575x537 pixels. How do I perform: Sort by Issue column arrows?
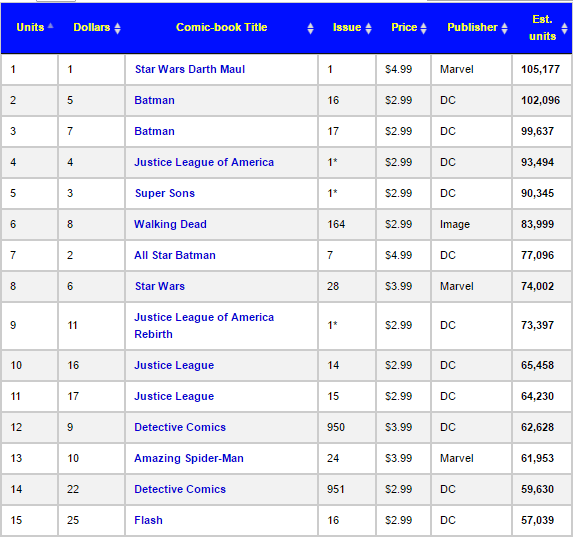coord(369,28)
